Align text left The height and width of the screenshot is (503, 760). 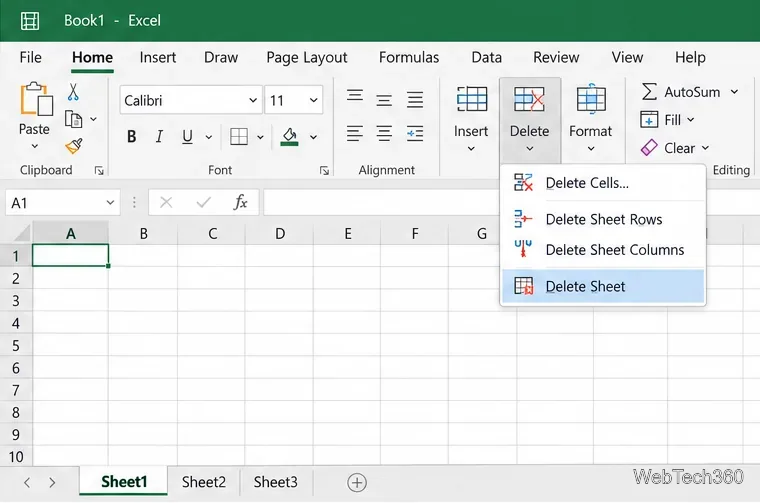[x=355, y=133]
